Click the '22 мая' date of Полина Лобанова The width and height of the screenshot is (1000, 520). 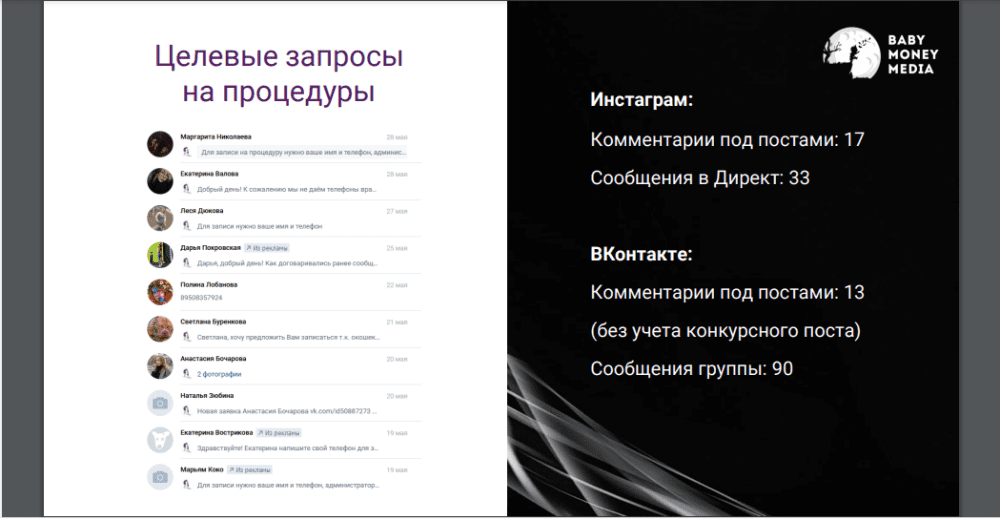[397, 285]
